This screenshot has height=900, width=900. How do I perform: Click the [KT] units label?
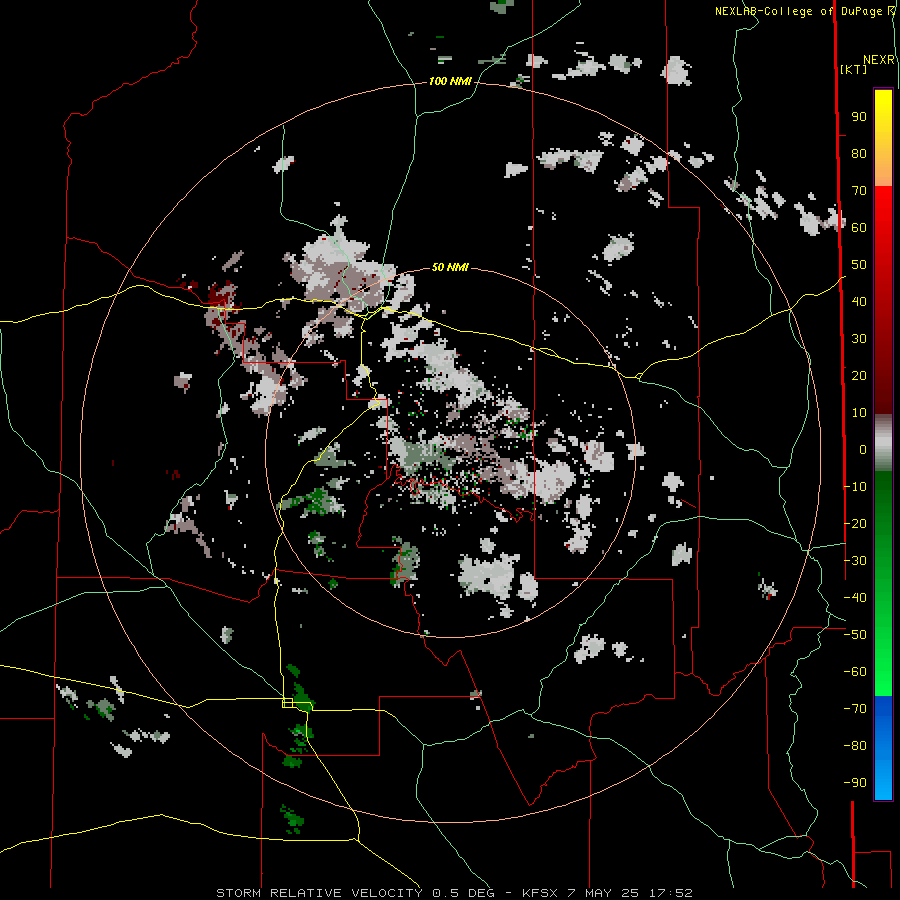coord(853,69)
